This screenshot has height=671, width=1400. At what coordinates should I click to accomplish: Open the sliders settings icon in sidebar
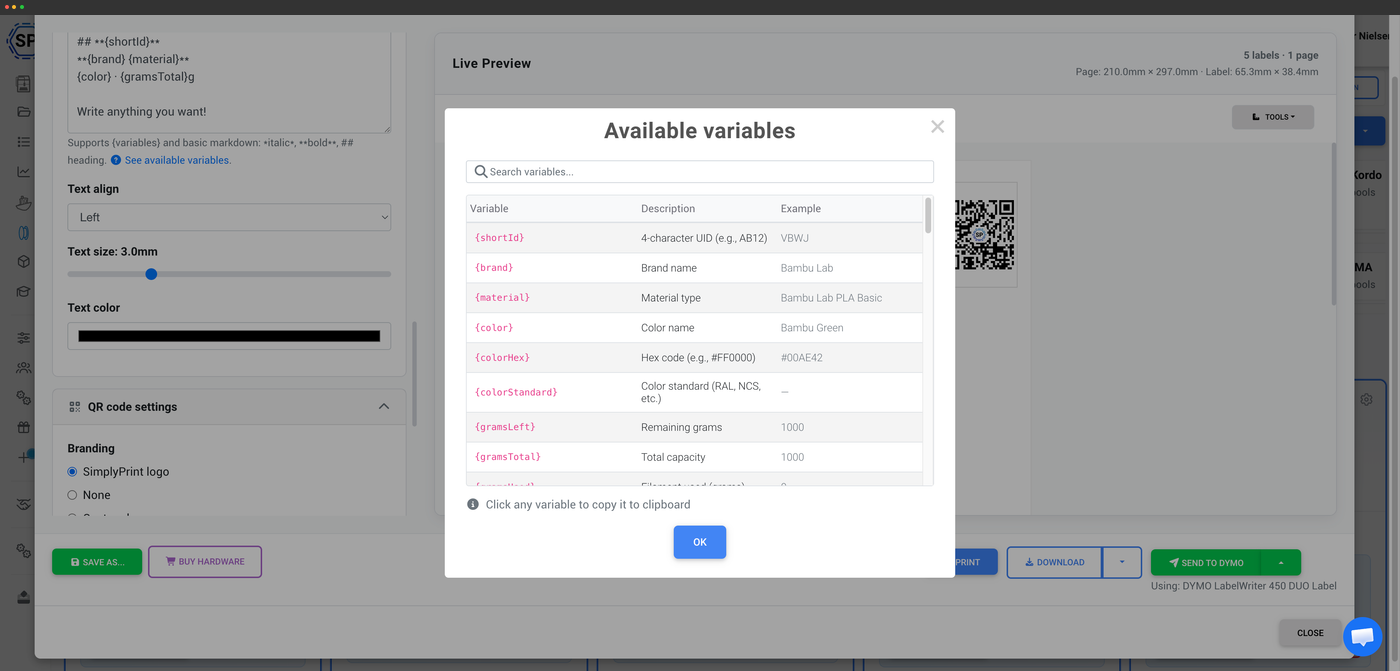click(24, 338)
